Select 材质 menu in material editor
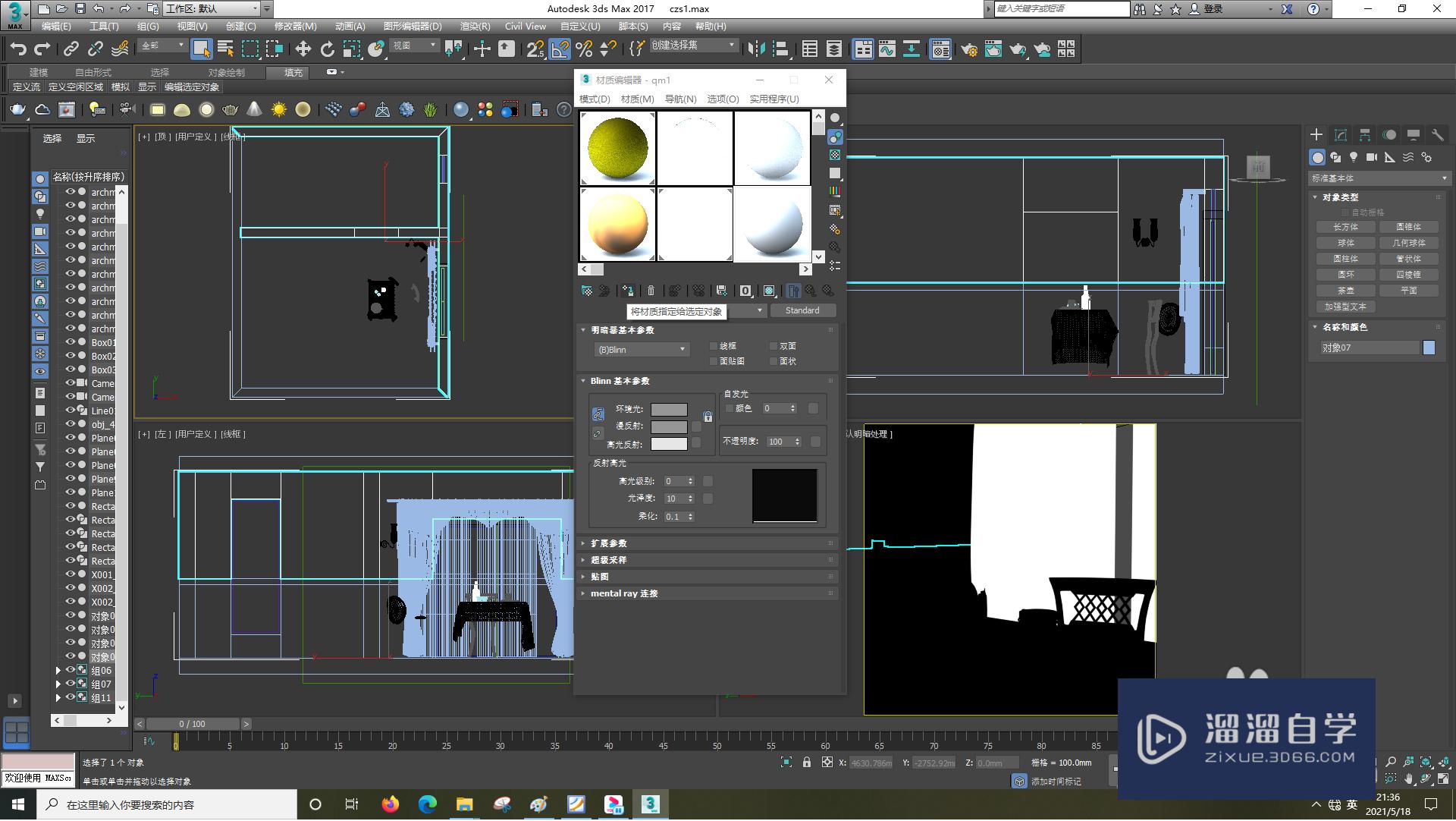 tap(636, 99)
